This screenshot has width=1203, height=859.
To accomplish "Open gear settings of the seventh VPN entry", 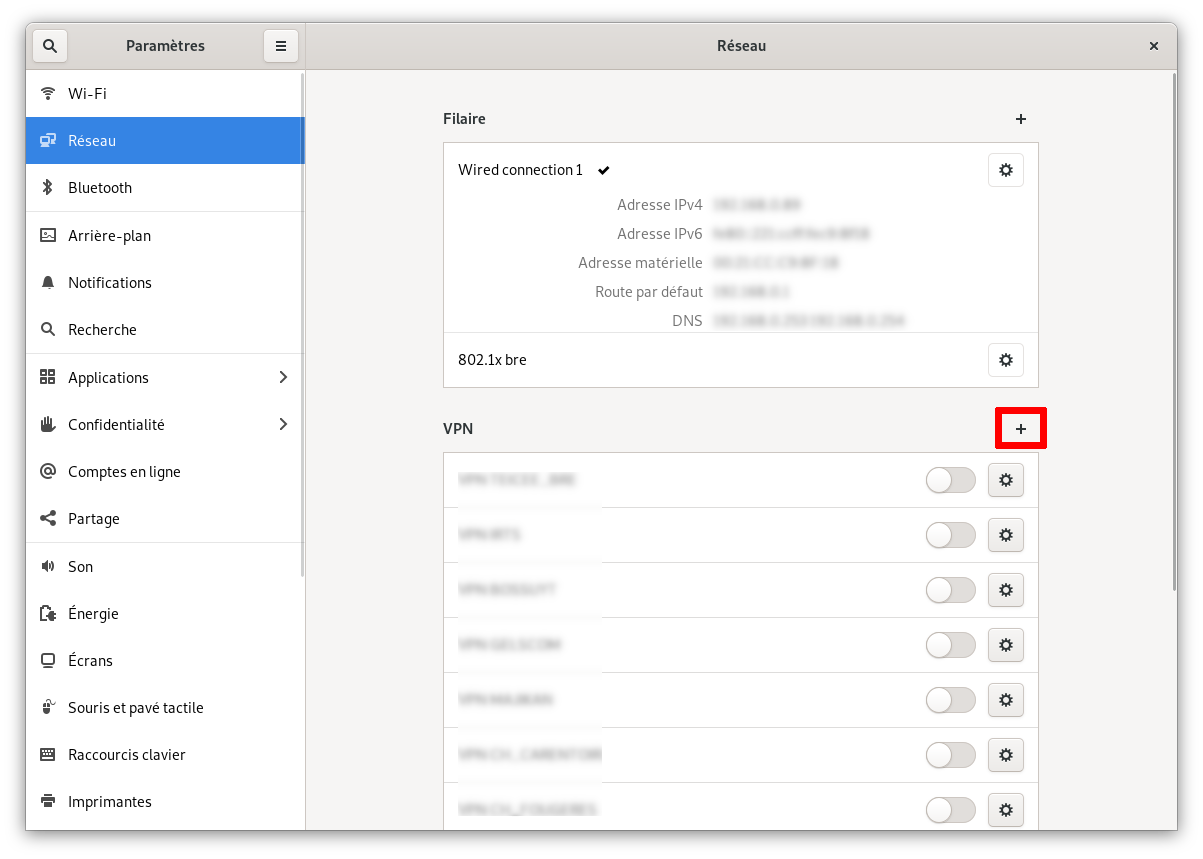I will (x=1006, y=810).
